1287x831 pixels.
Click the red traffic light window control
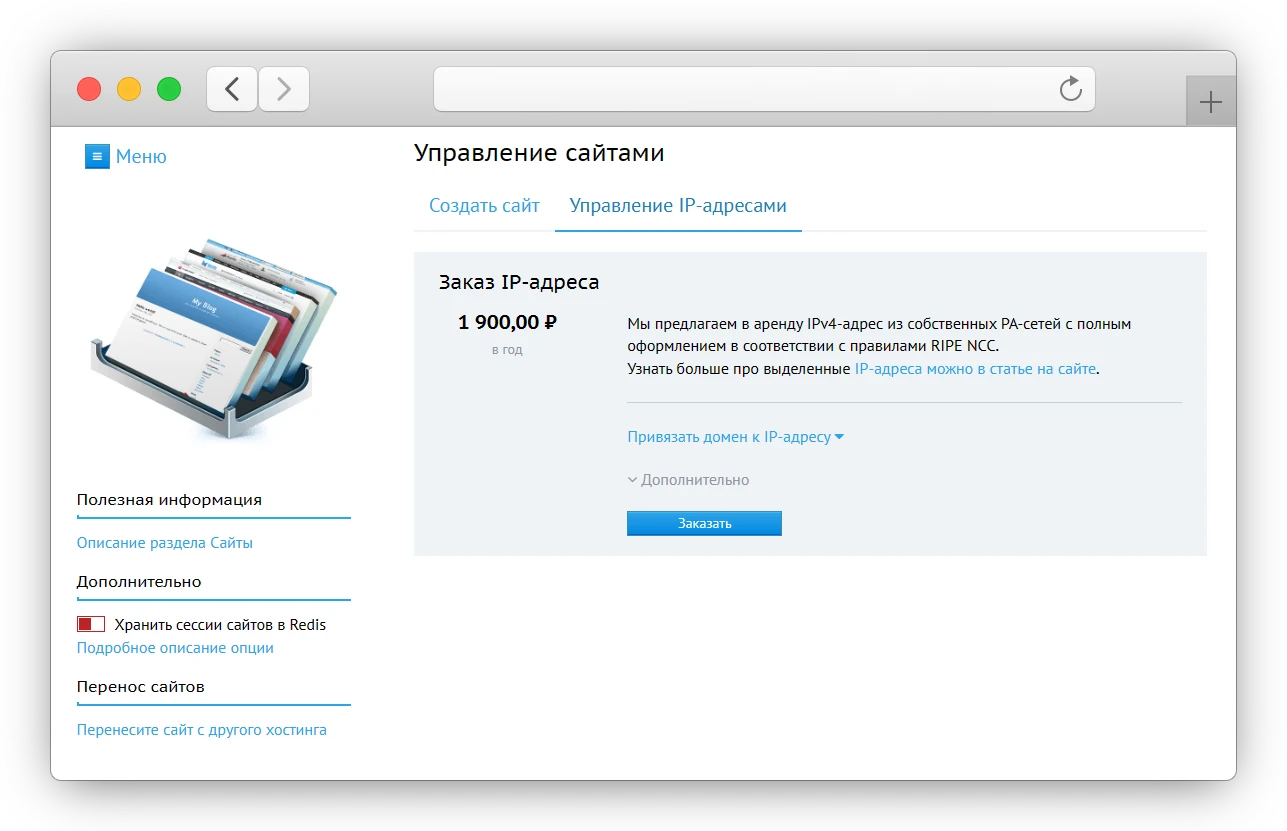88,88
